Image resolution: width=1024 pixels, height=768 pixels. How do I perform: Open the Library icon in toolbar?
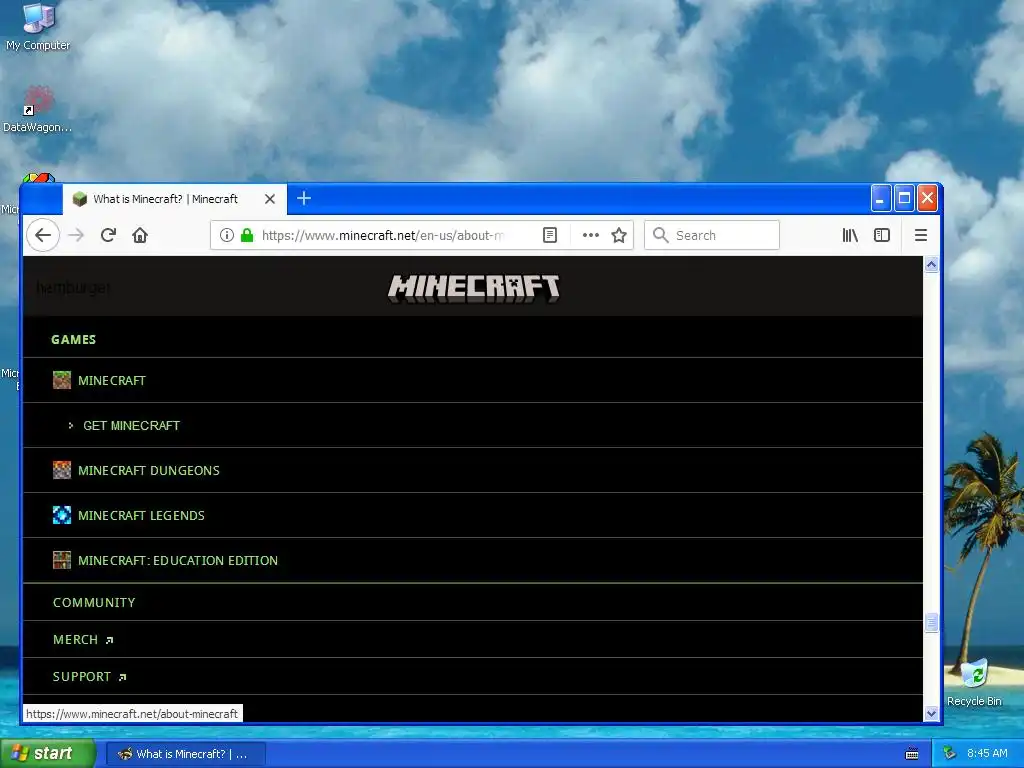850,235
